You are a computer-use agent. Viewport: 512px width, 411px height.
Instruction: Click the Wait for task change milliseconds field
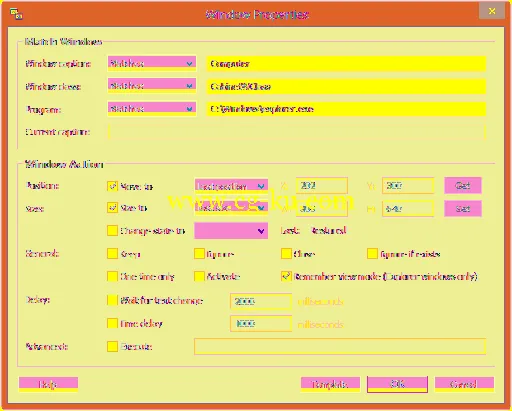click(261, 301)
